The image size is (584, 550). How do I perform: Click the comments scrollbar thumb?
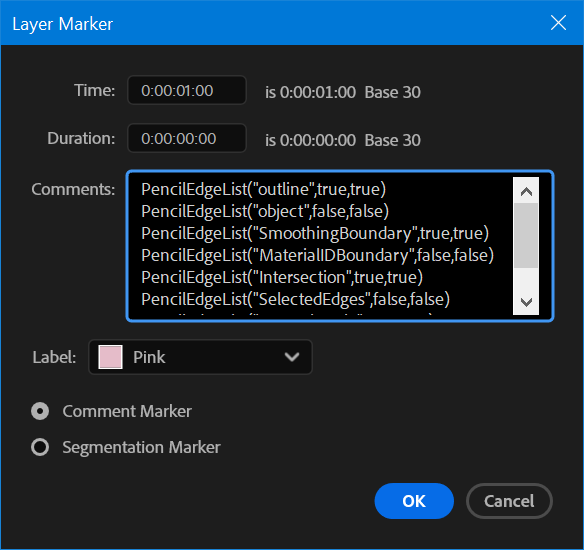coord(526,235)
